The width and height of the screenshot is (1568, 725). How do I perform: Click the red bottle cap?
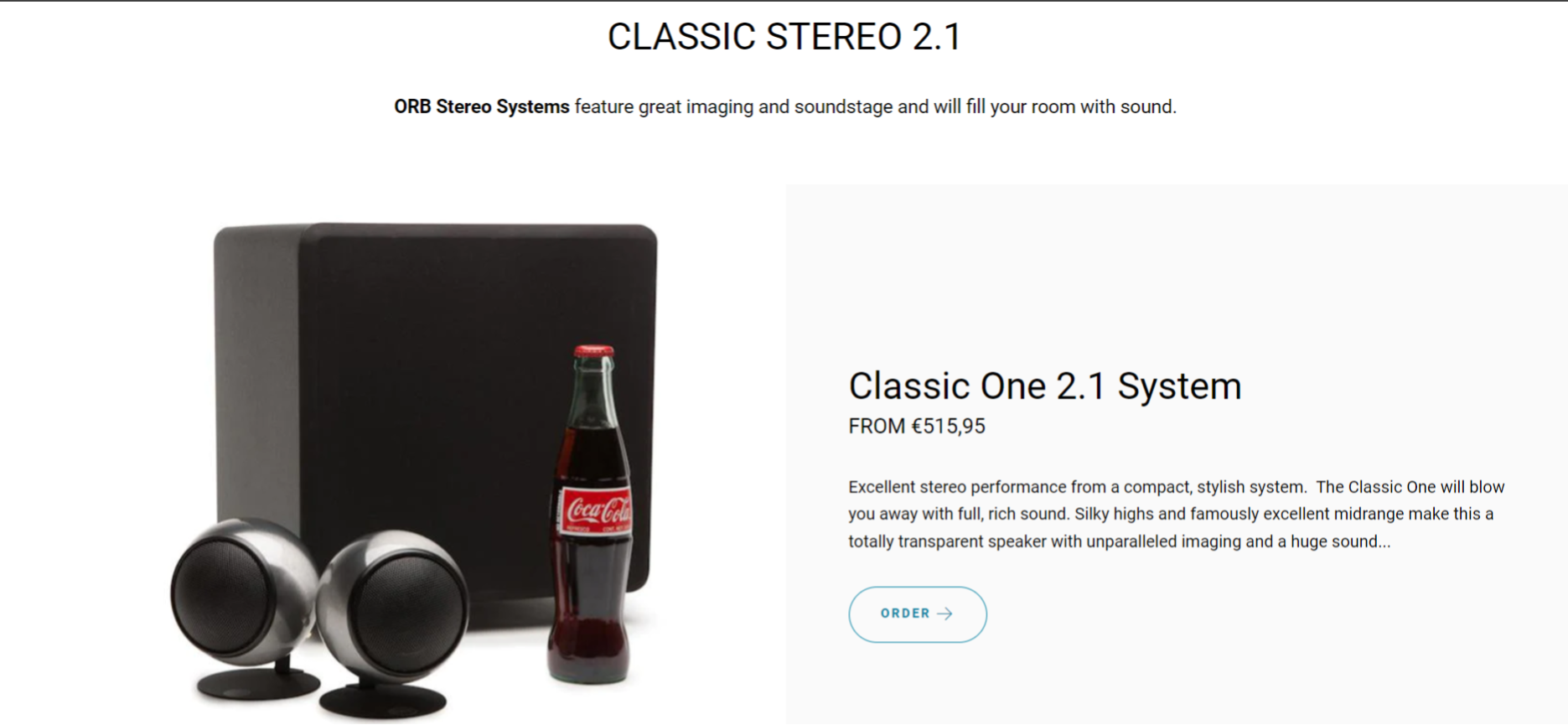click(593, 350)
